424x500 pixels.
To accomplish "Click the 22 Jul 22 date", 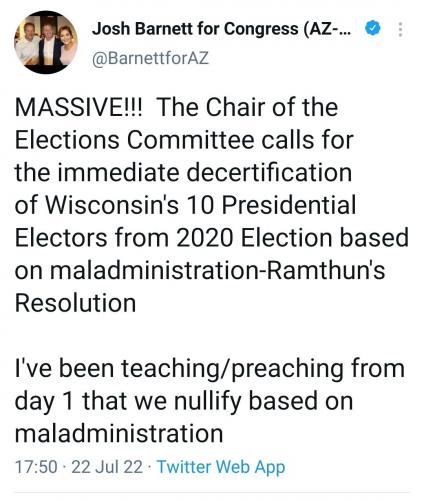I will coord(107,466).
